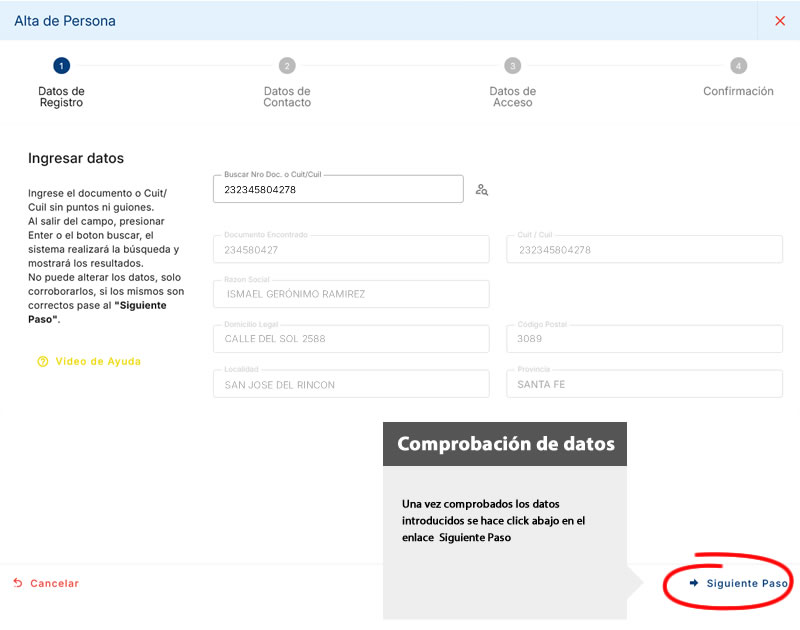This screenshot has height=630, width=800.
Task: Click the Cuit / Cuil result field
Action: click(x=644, y=250)
